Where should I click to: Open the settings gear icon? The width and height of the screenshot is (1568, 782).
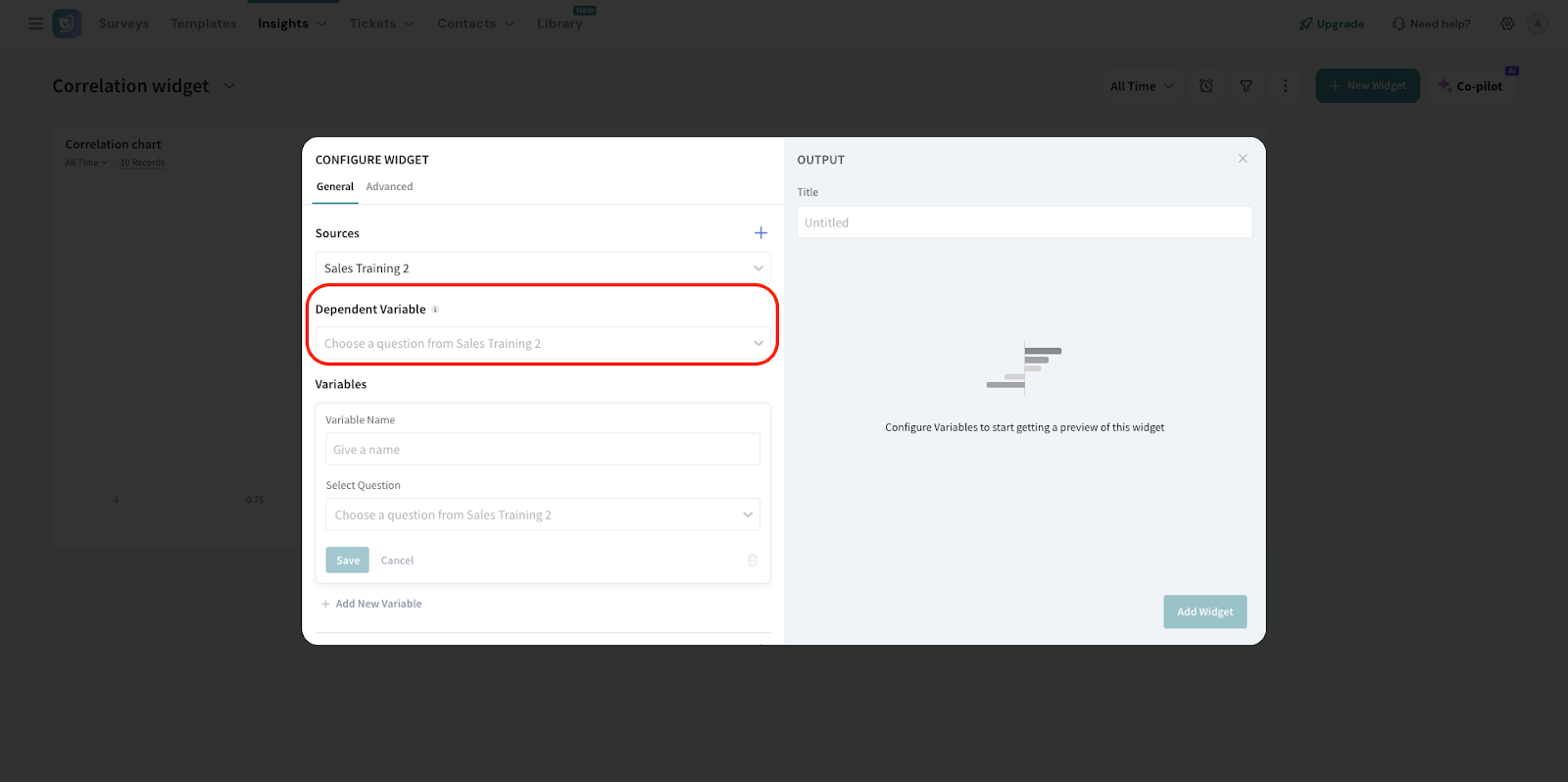[x=1507, y=24]
